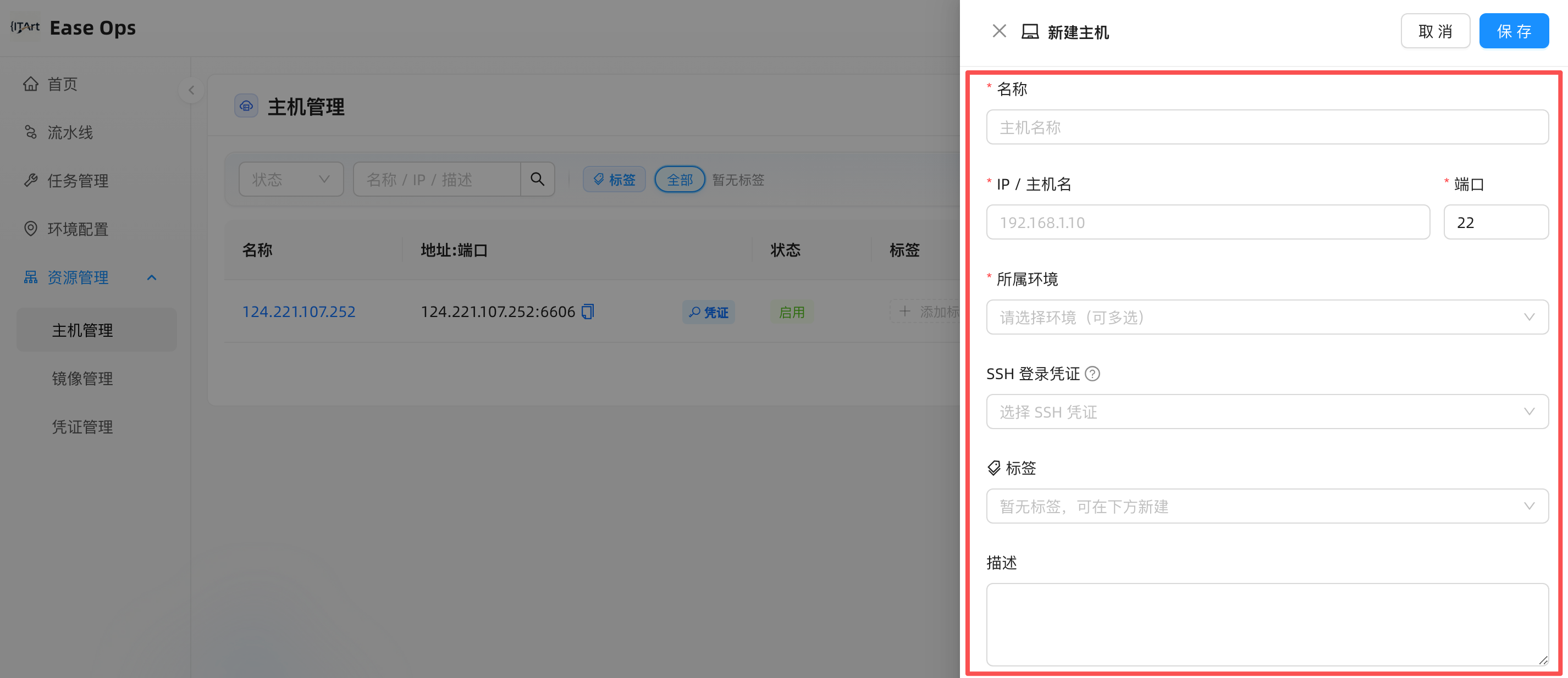The height and width of the screenshot is (678, 1568).
Task: Click the location icon beside 环境配置
Action: pyautogui.click(x=30, y=229)
